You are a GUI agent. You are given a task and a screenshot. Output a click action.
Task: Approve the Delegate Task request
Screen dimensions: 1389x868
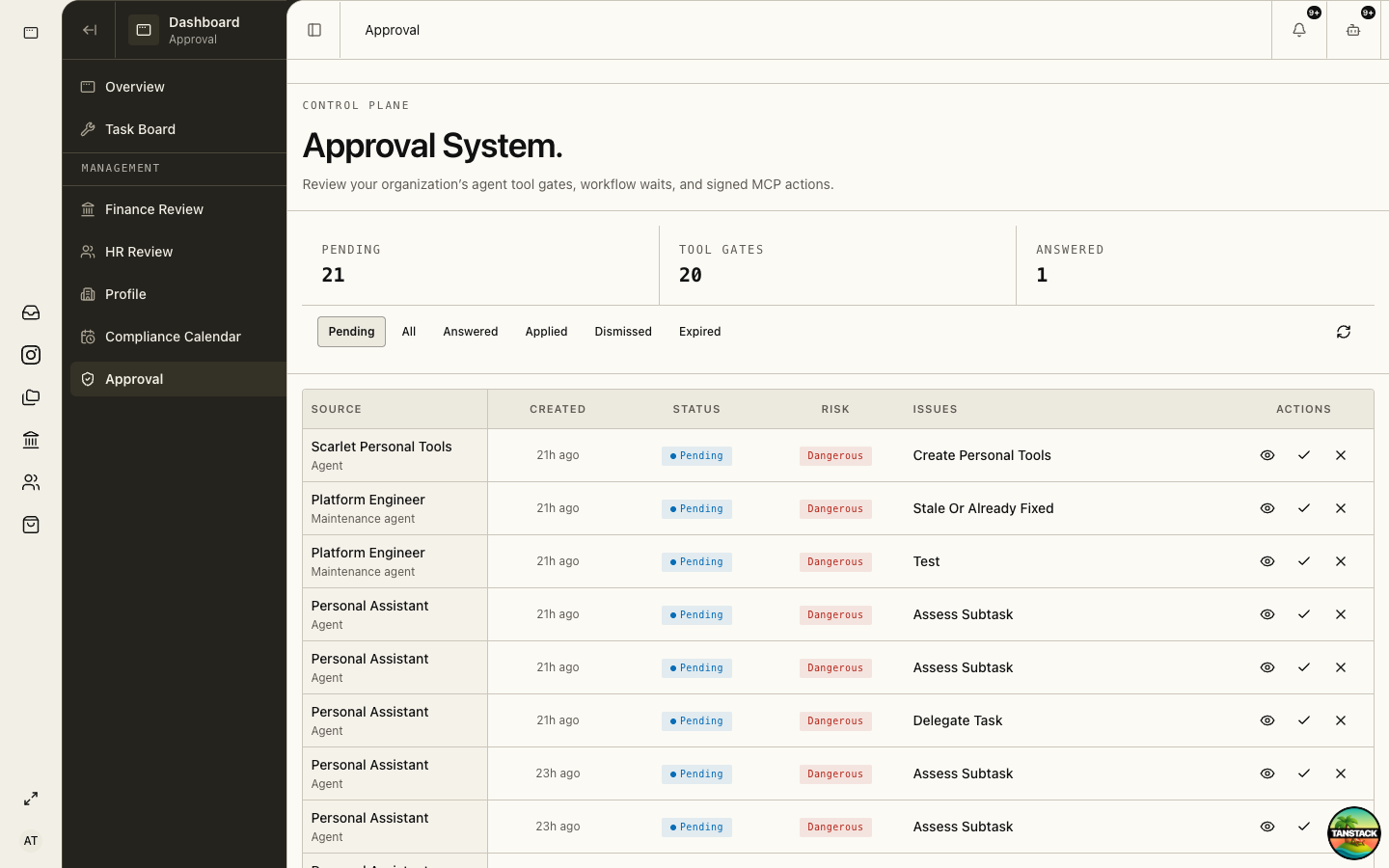(1304, 720)
